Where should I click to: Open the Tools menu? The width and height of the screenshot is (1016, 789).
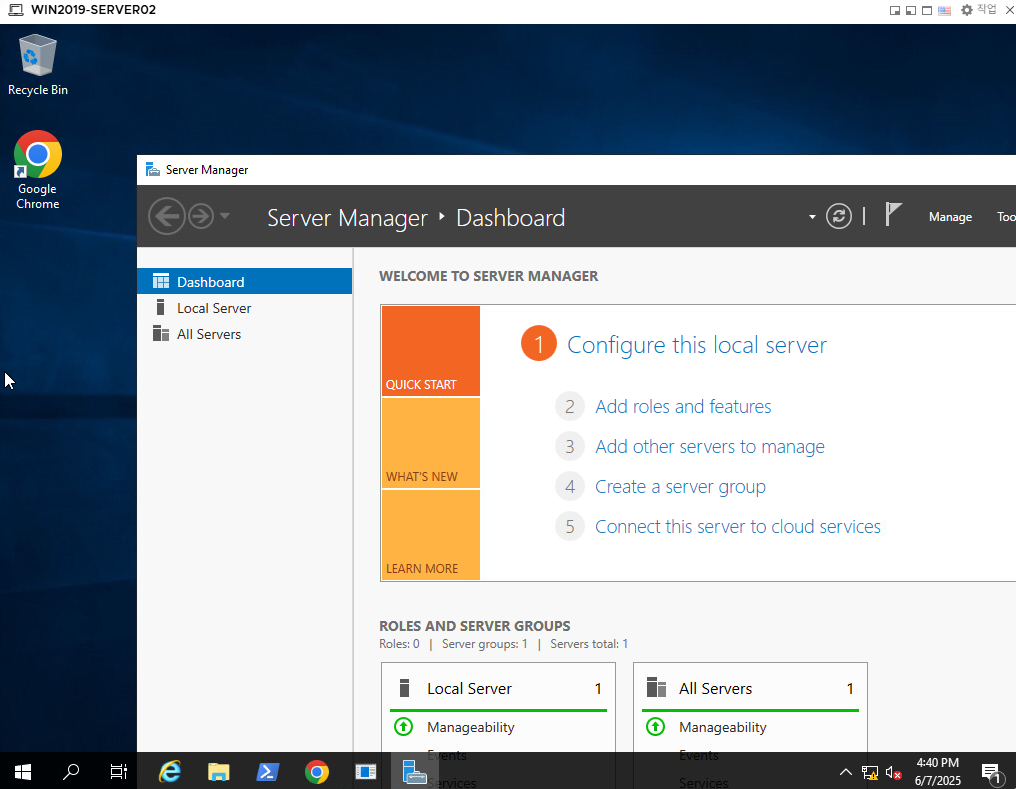[1006, 217]
